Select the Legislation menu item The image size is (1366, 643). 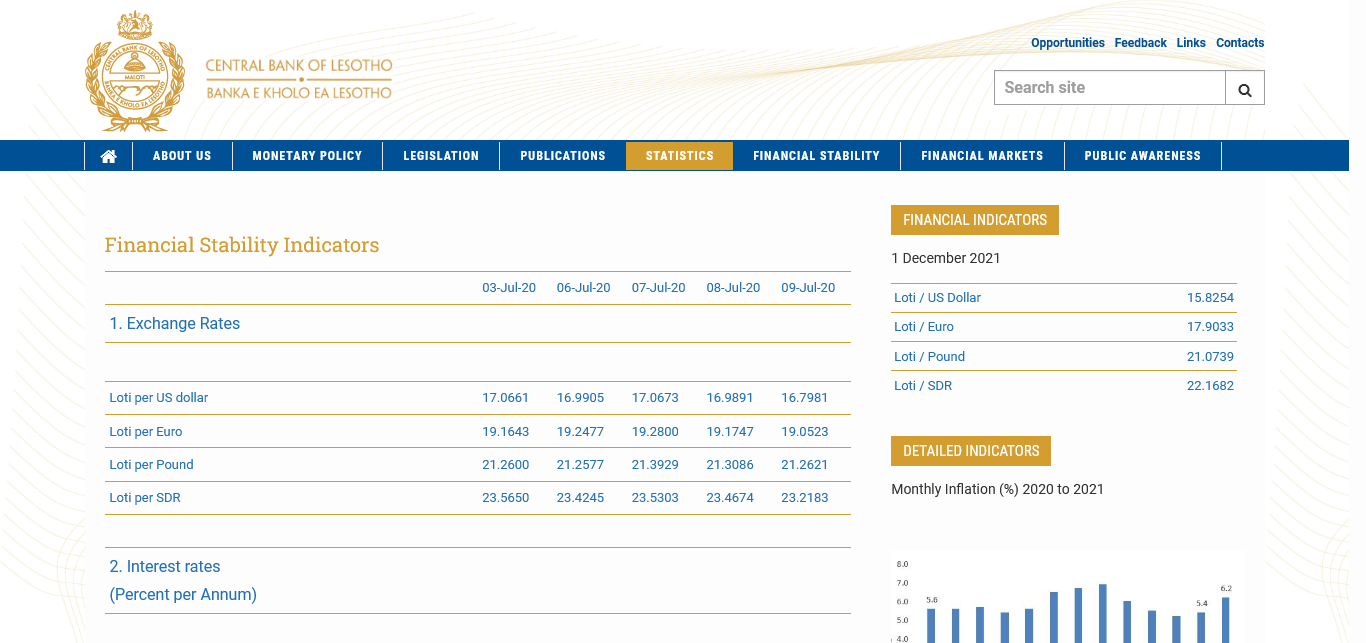coord(441,156)
